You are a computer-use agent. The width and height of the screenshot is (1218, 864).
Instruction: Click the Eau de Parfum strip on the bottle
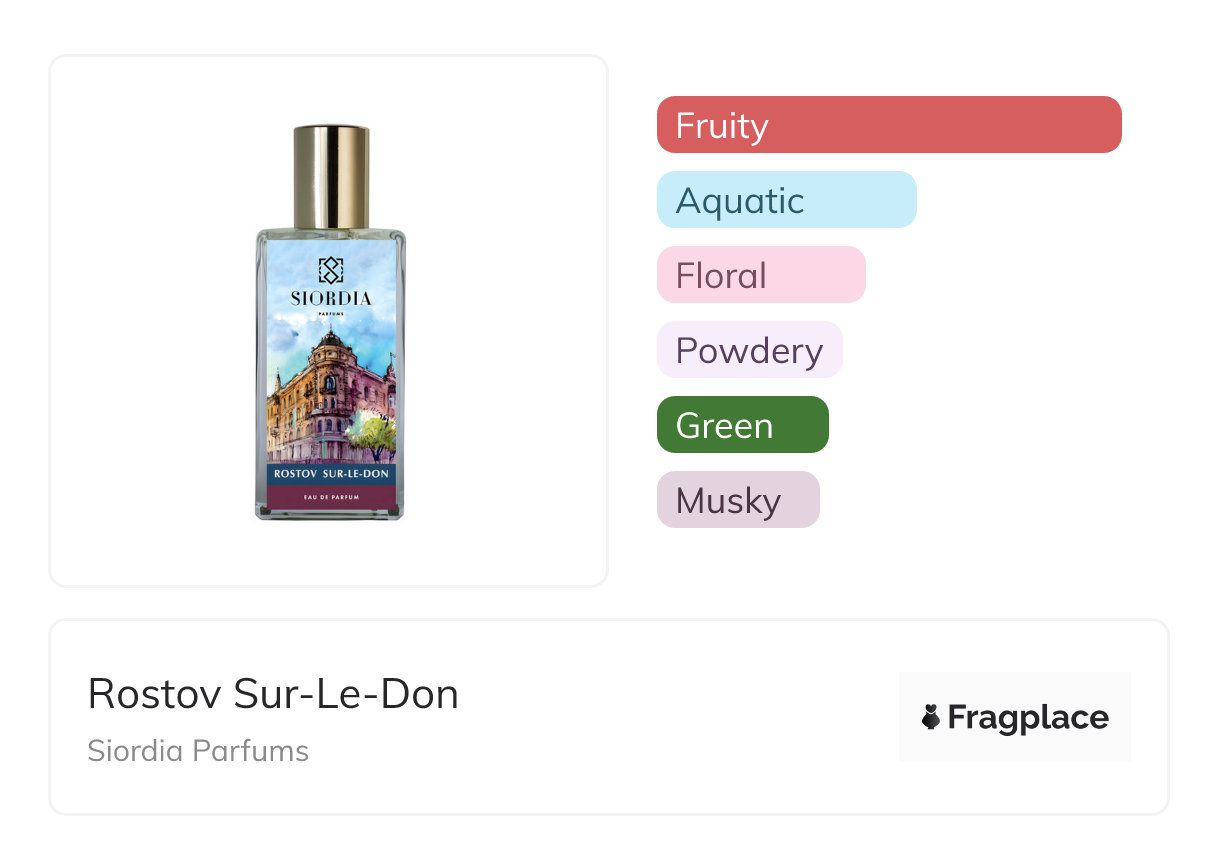tap(331, 496)
